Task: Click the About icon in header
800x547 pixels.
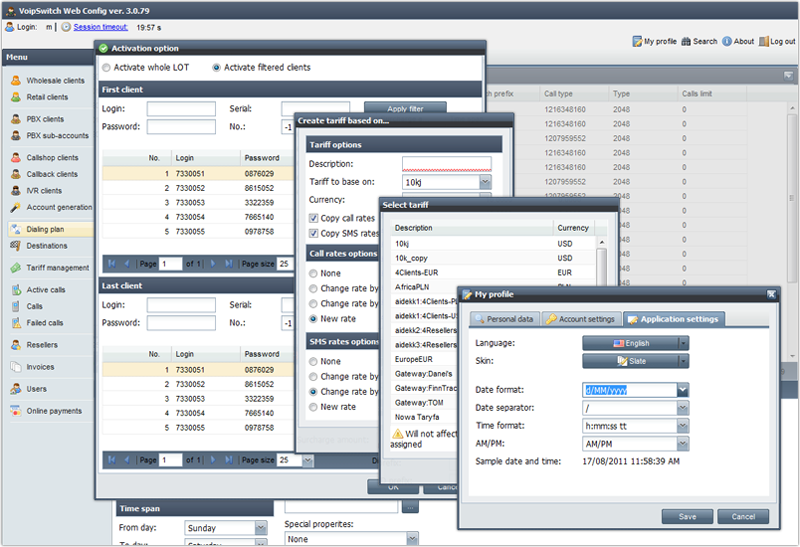Action: pyautogui.click(x=727, y=41)
